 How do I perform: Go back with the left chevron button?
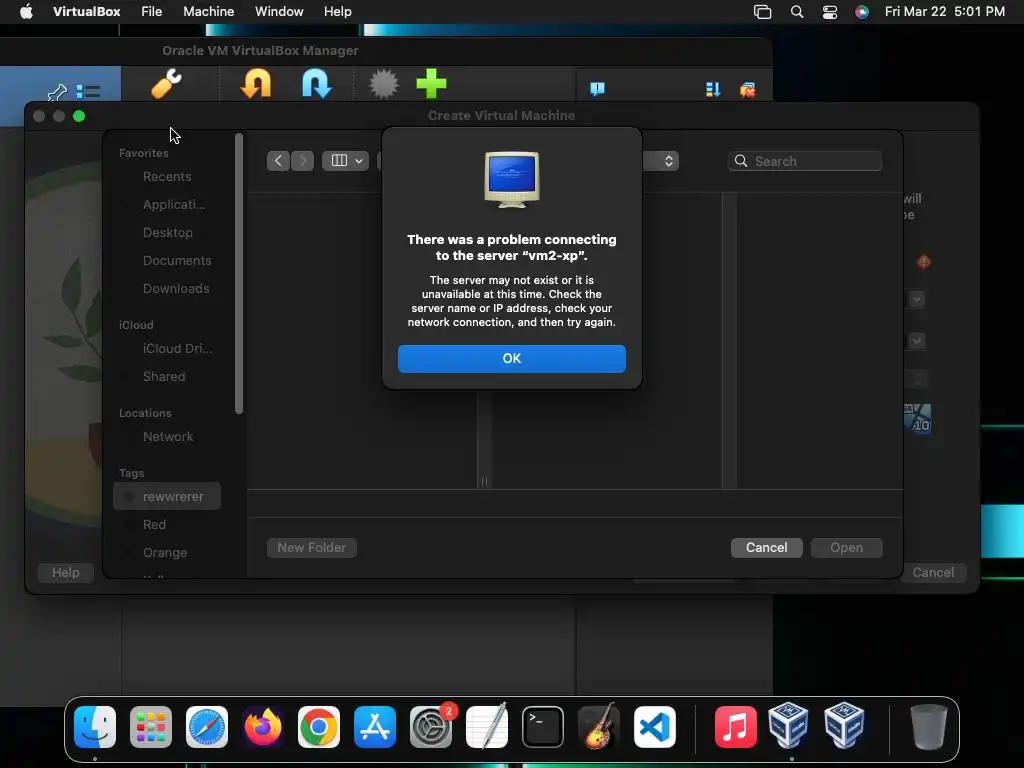[278, 161]
